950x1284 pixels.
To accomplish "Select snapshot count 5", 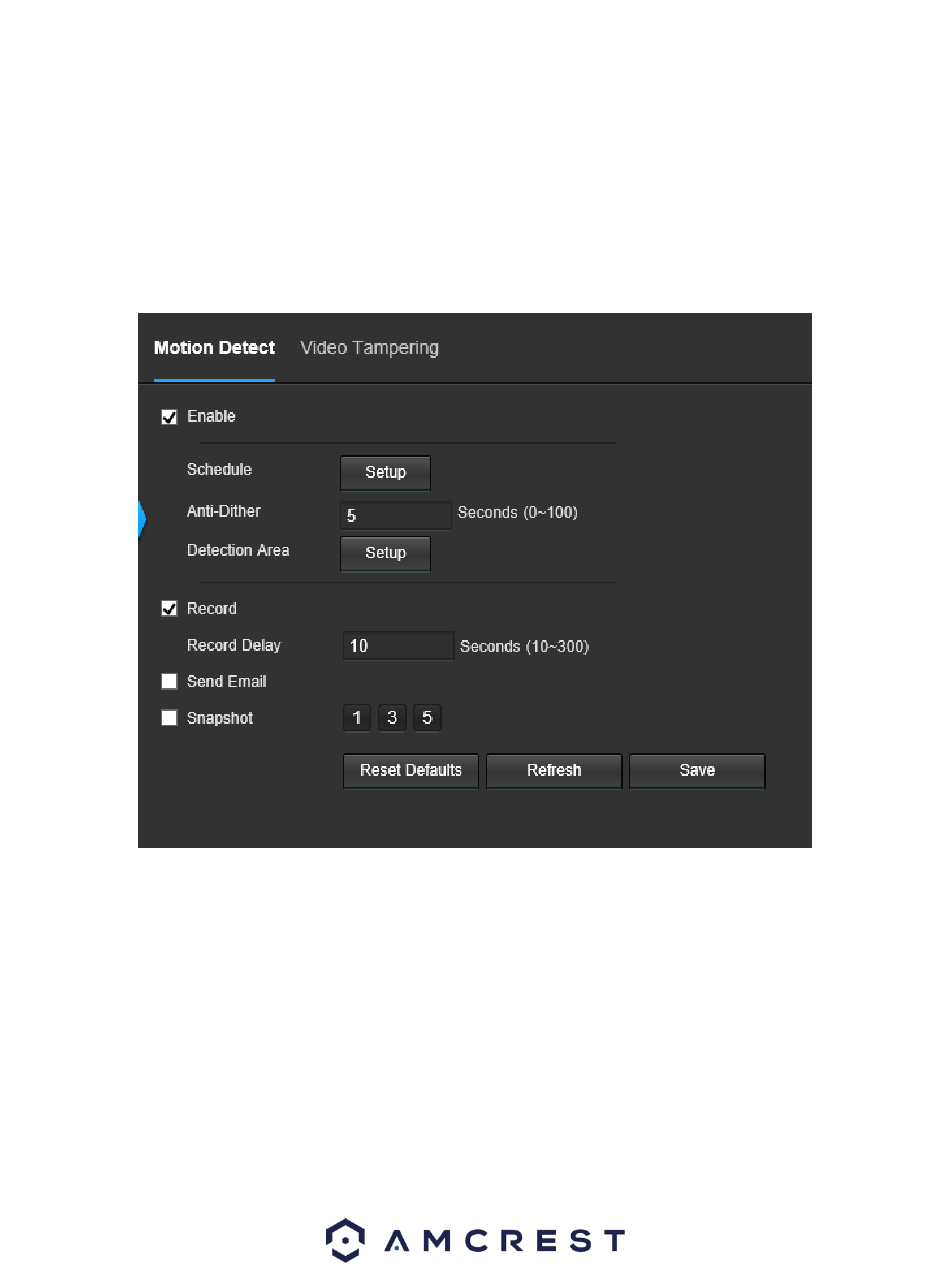I will [x=427, y=718].
